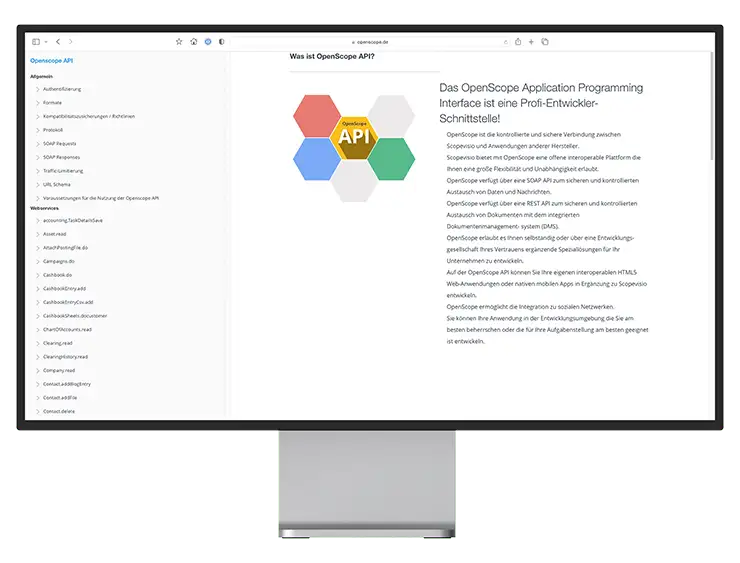Click the half-shaded privacy shield icon
This screenshot has width=740, height=563.
221,42
